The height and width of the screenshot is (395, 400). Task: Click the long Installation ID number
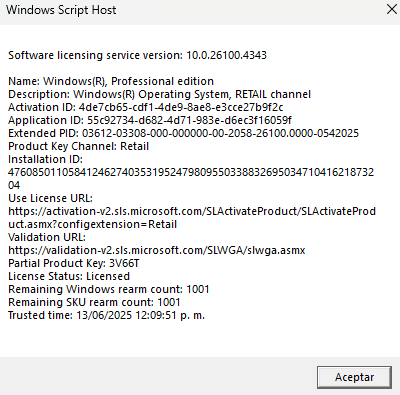click(191, 179)
